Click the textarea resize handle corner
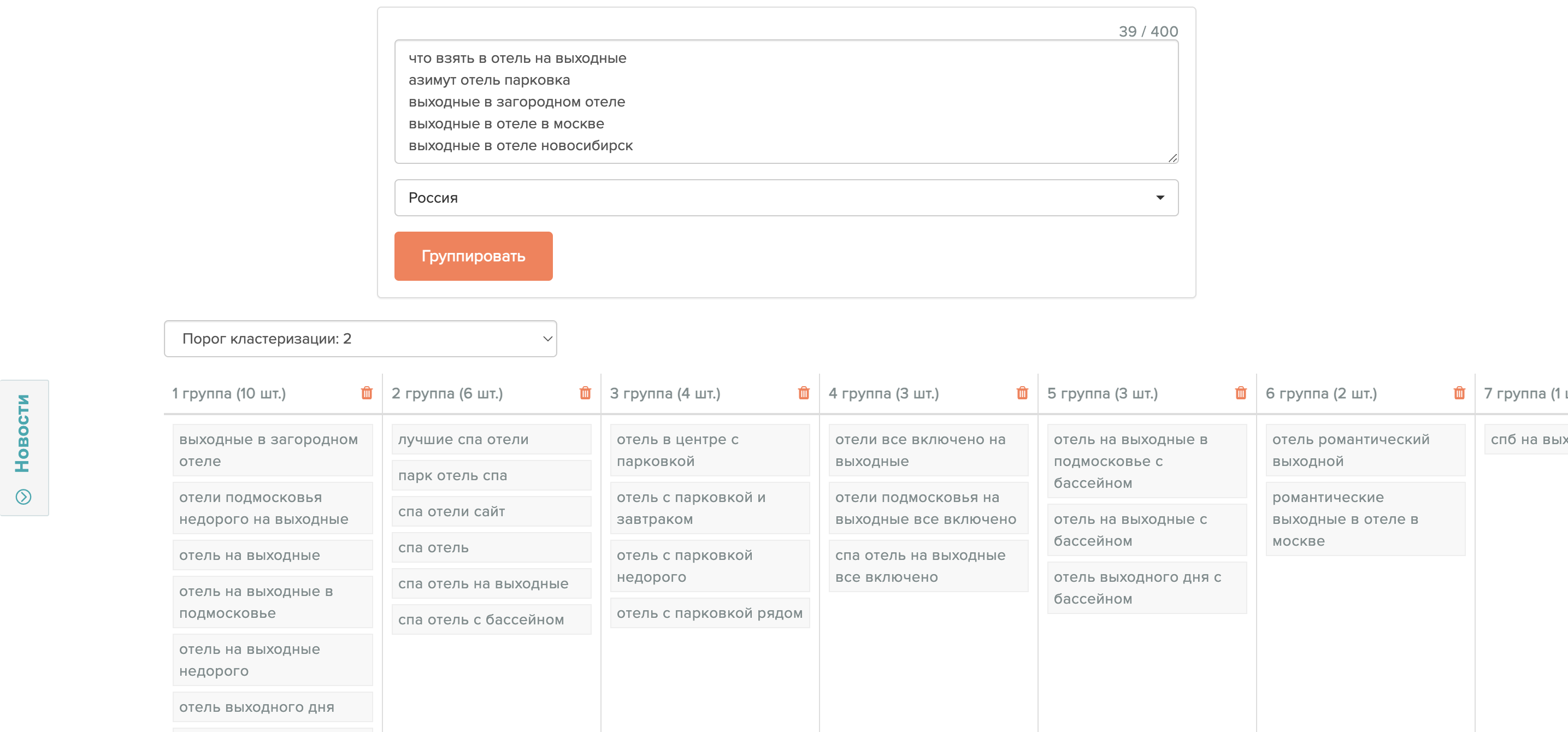 pos(1172,158)
